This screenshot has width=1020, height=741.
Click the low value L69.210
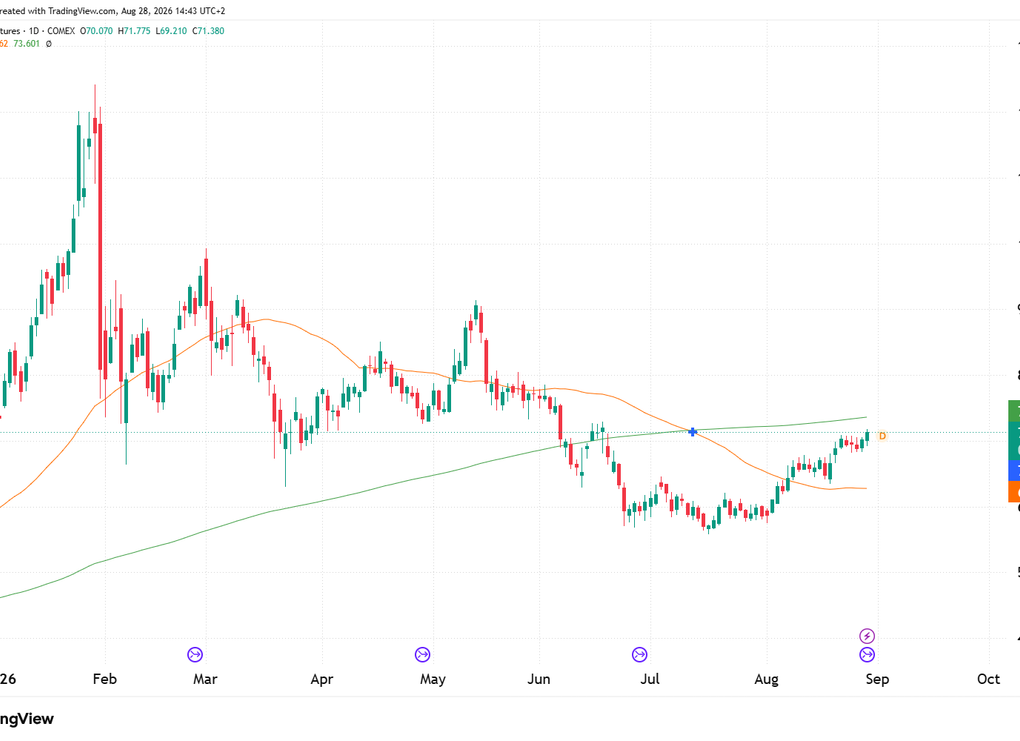click(171, 31)
